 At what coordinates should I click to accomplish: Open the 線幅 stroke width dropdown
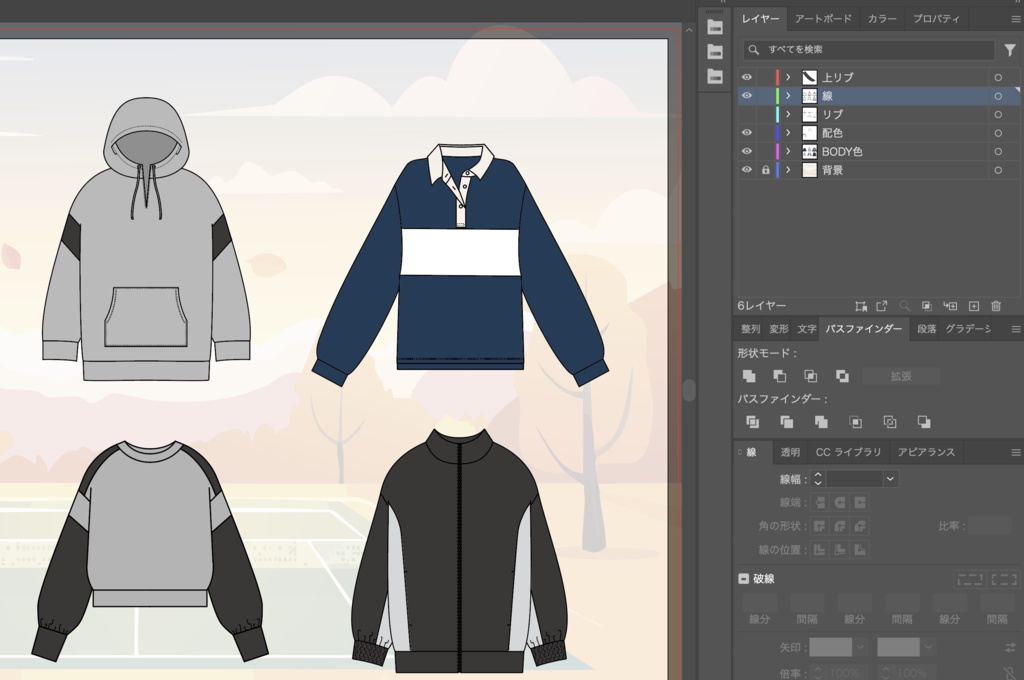(889, 479)
